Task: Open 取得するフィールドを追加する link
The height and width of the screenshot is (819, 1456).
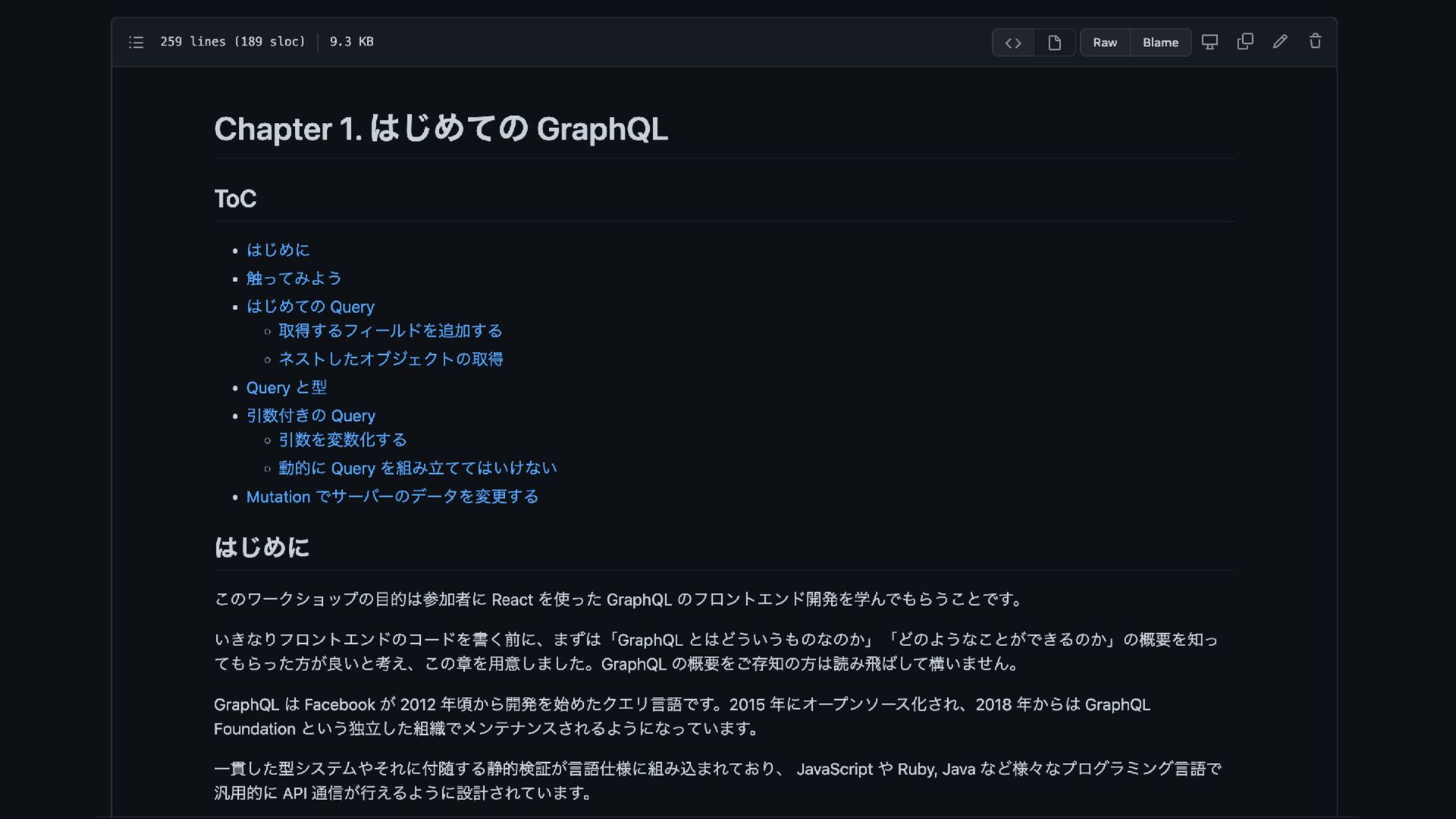Action: point(390,331)
